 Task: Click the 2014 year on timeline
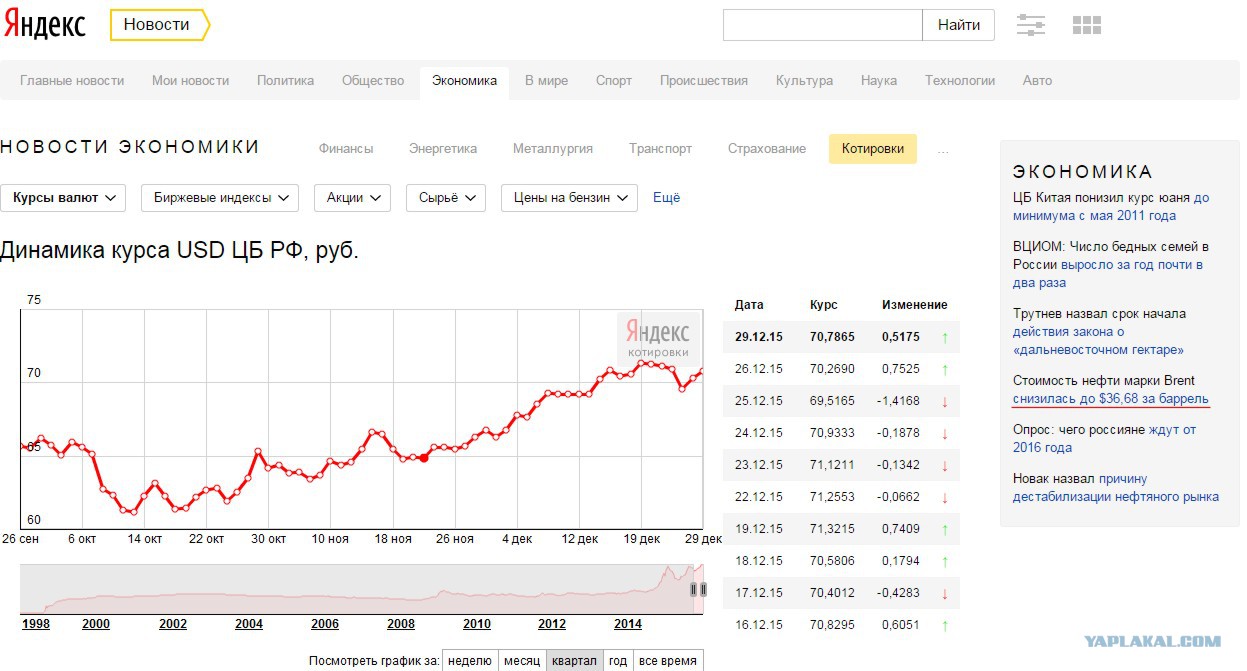[x=628, y=624]
